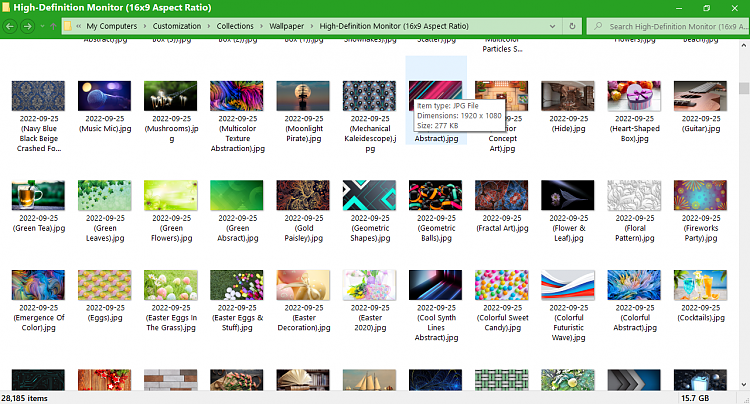Open the recent locations dropdown arrow
750x404 pixels.
42,26
